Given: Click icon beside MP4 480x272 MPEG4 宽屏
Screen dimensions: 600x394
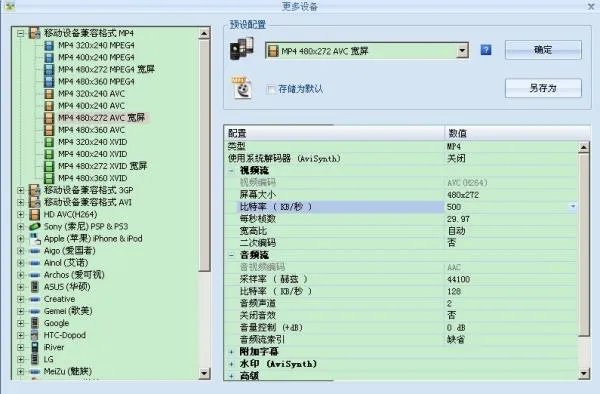Looking at the screenshot, I should point(49,70).
